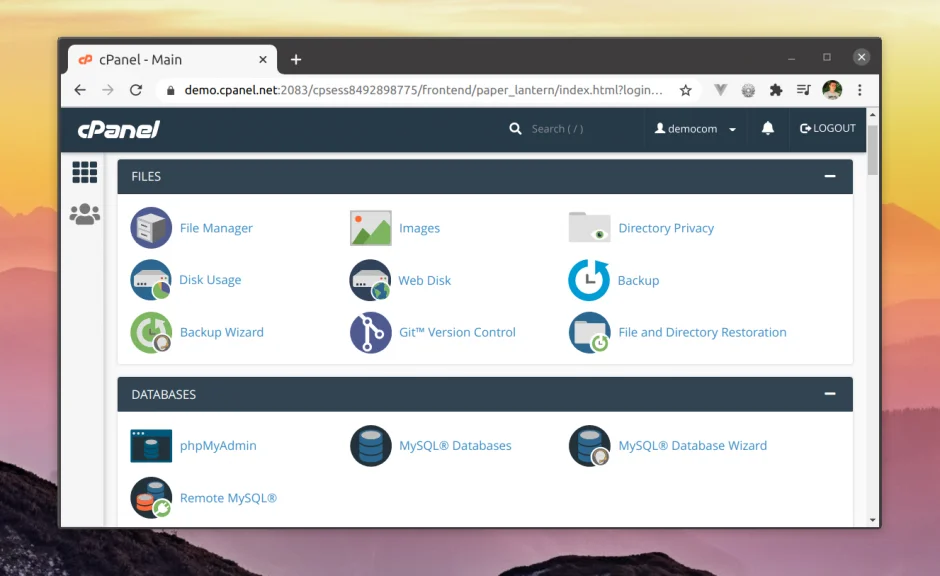Click the browser address bar URL
The image size is (940, 576).
coord(423,90)
